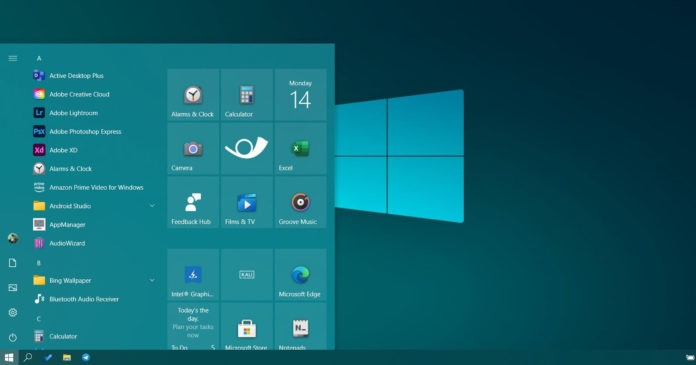Open the Microsoft Edge tile
The height and width of the screenshot is (365, 696).
(x=301, y=275)
